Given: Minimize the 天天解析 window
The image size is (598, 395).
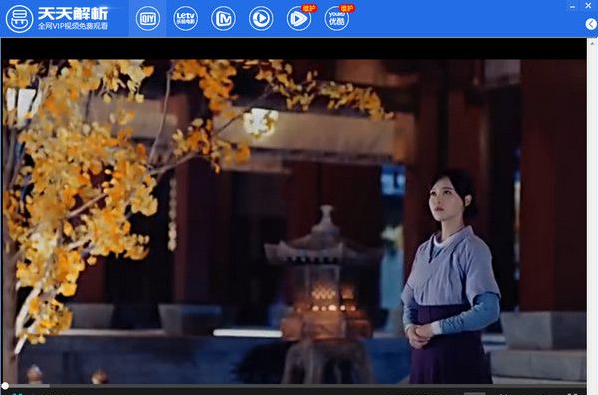Looking at the screenshot, I should [x=572, y=6].
